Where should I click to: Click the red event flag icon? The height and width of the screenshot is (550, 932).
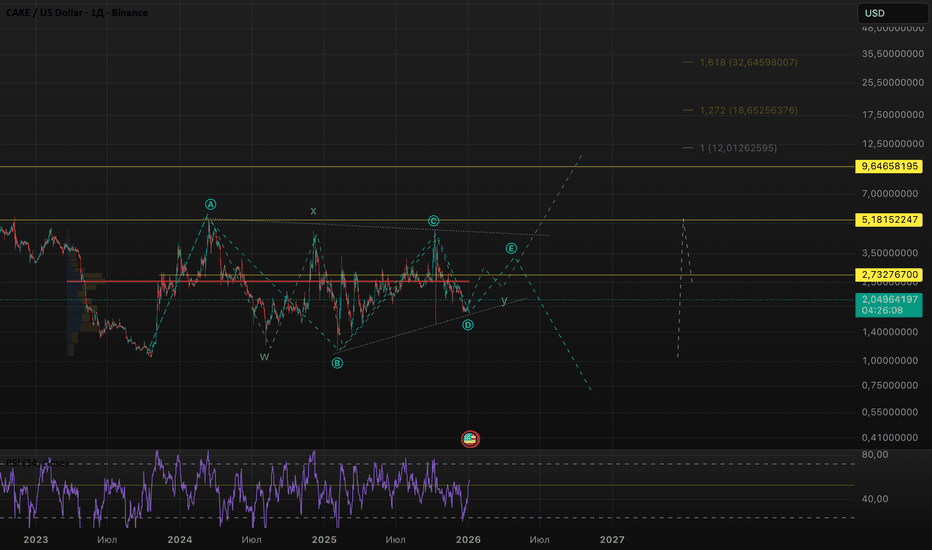click(x=470, y=438)
